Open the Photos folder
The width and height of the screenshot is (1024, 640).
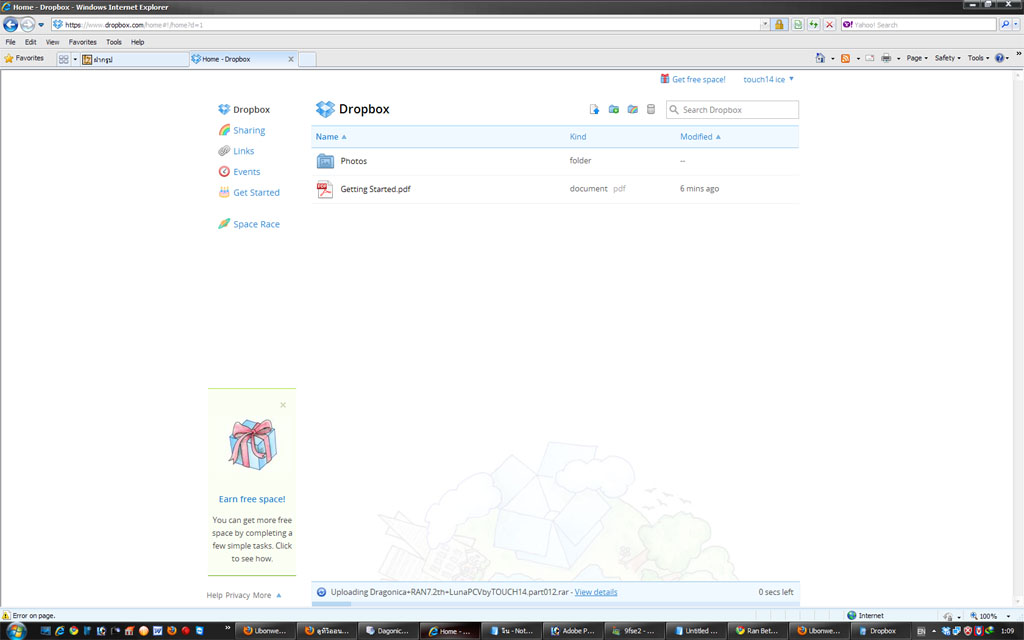click(353, 161)
